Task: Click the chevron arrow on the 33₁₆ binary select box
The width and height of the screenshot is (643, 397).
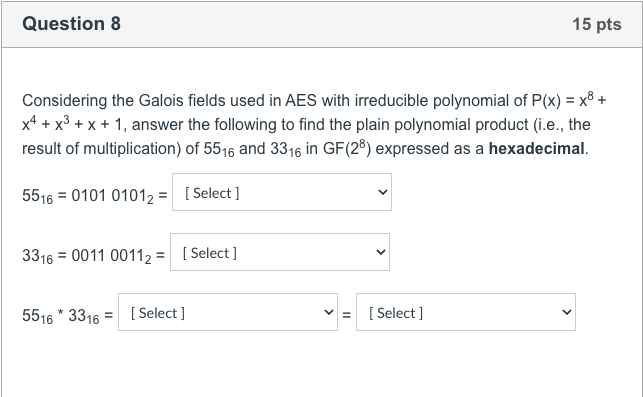Action: (381, 252)
